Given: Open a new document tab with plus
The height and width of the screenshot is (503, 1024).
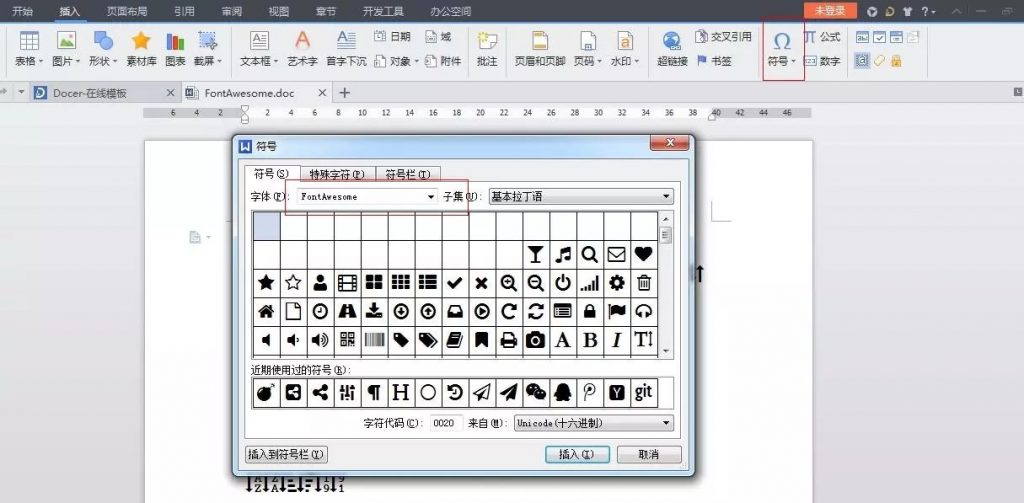Looking at the screenshot, I should click(345, 93).
